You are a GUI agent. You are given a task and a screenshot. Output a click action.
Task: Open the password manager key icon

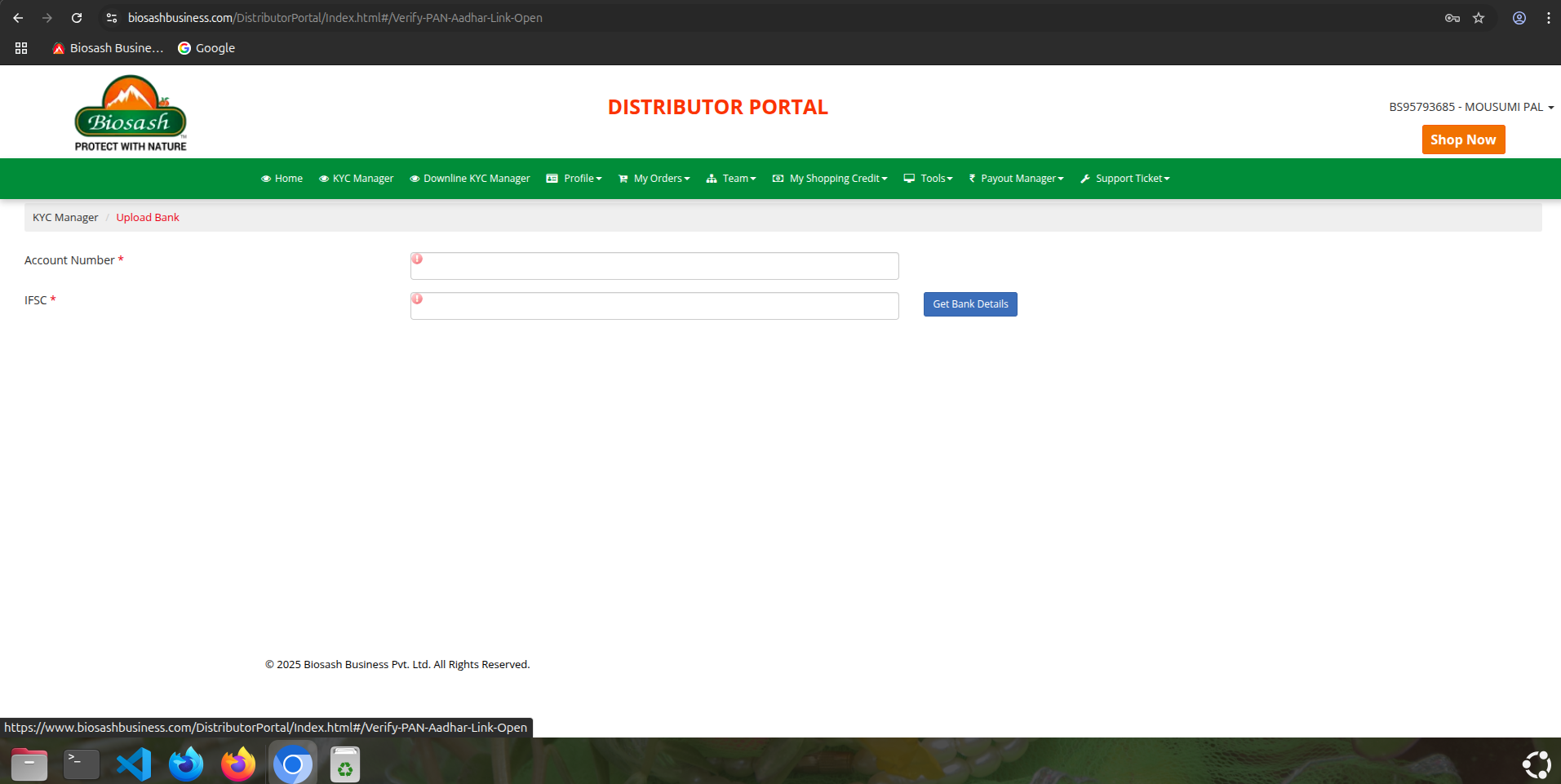pyautogui.click(x=1452, y=18)
